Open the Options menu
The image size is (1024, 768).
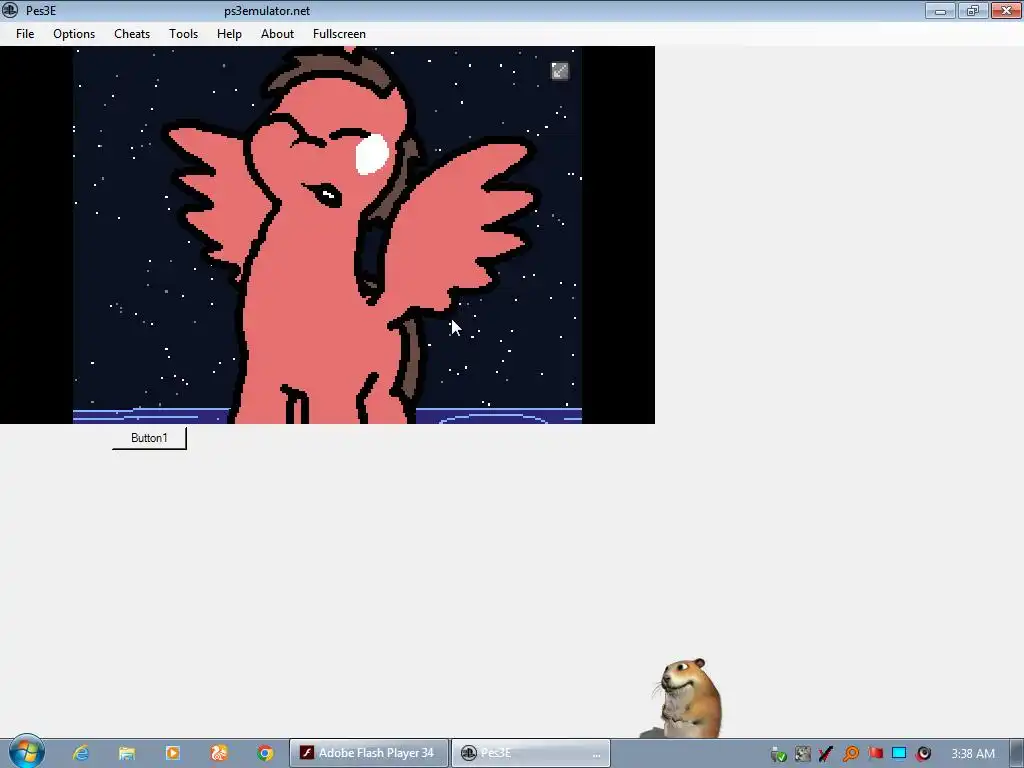74,34
